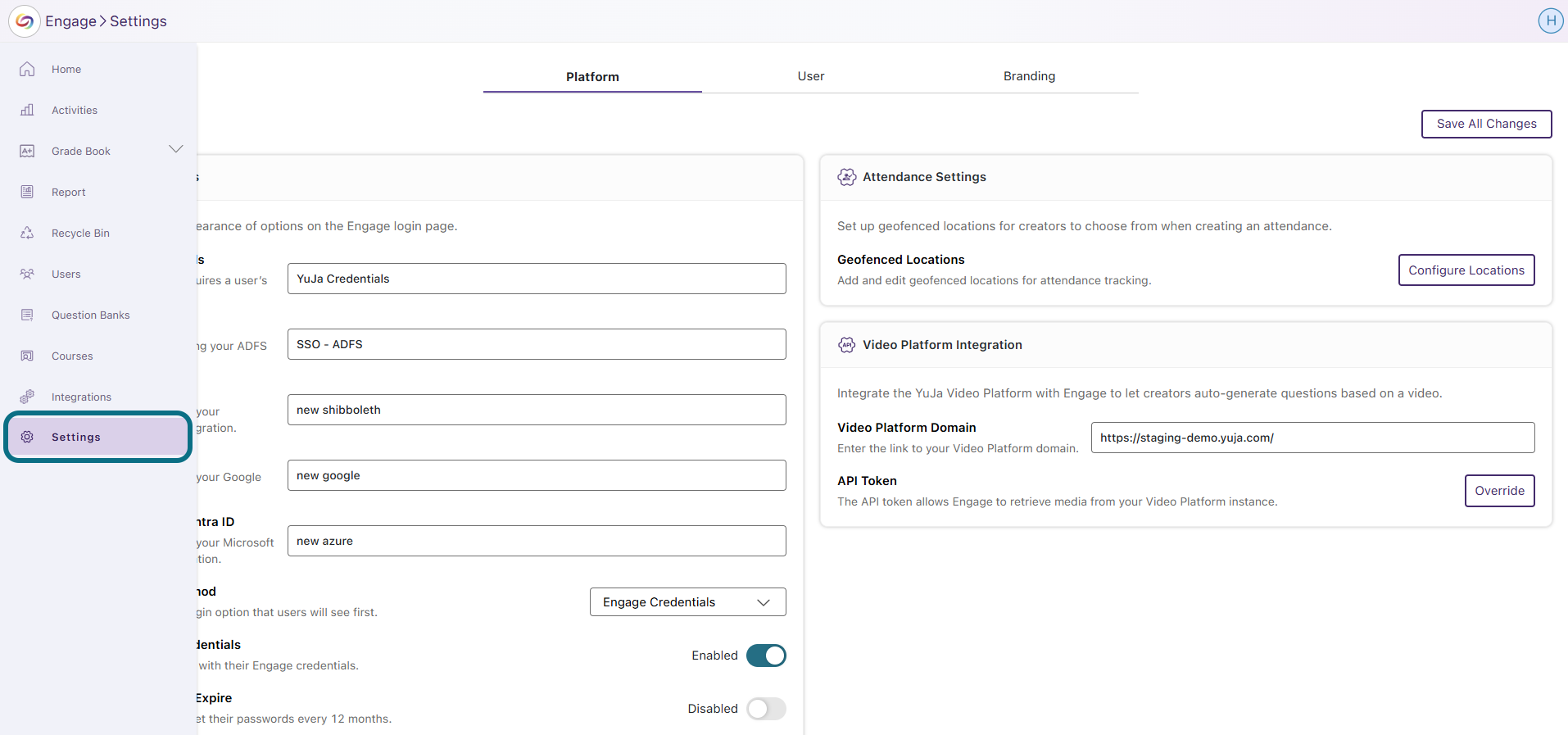Open the user profile avatar H
Screen dimensions: 1568x735
click(1550, 20)
